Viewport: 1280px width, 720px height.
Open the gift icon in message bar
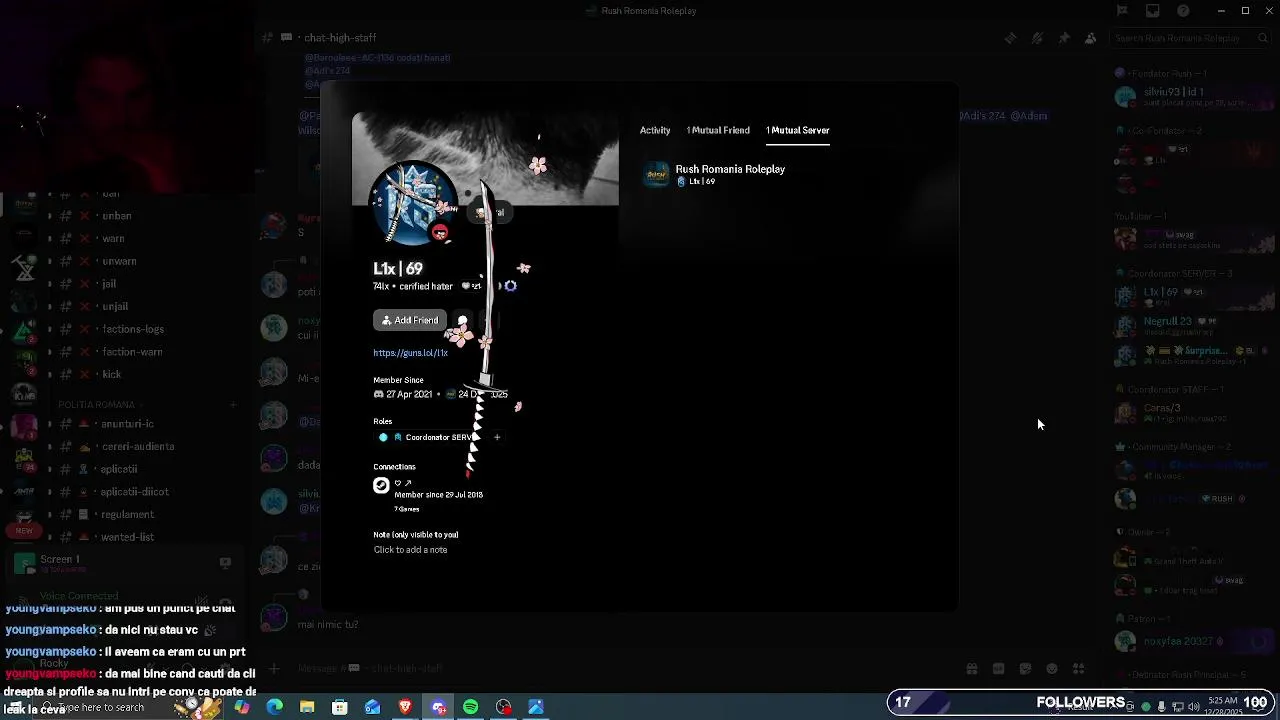971,669
